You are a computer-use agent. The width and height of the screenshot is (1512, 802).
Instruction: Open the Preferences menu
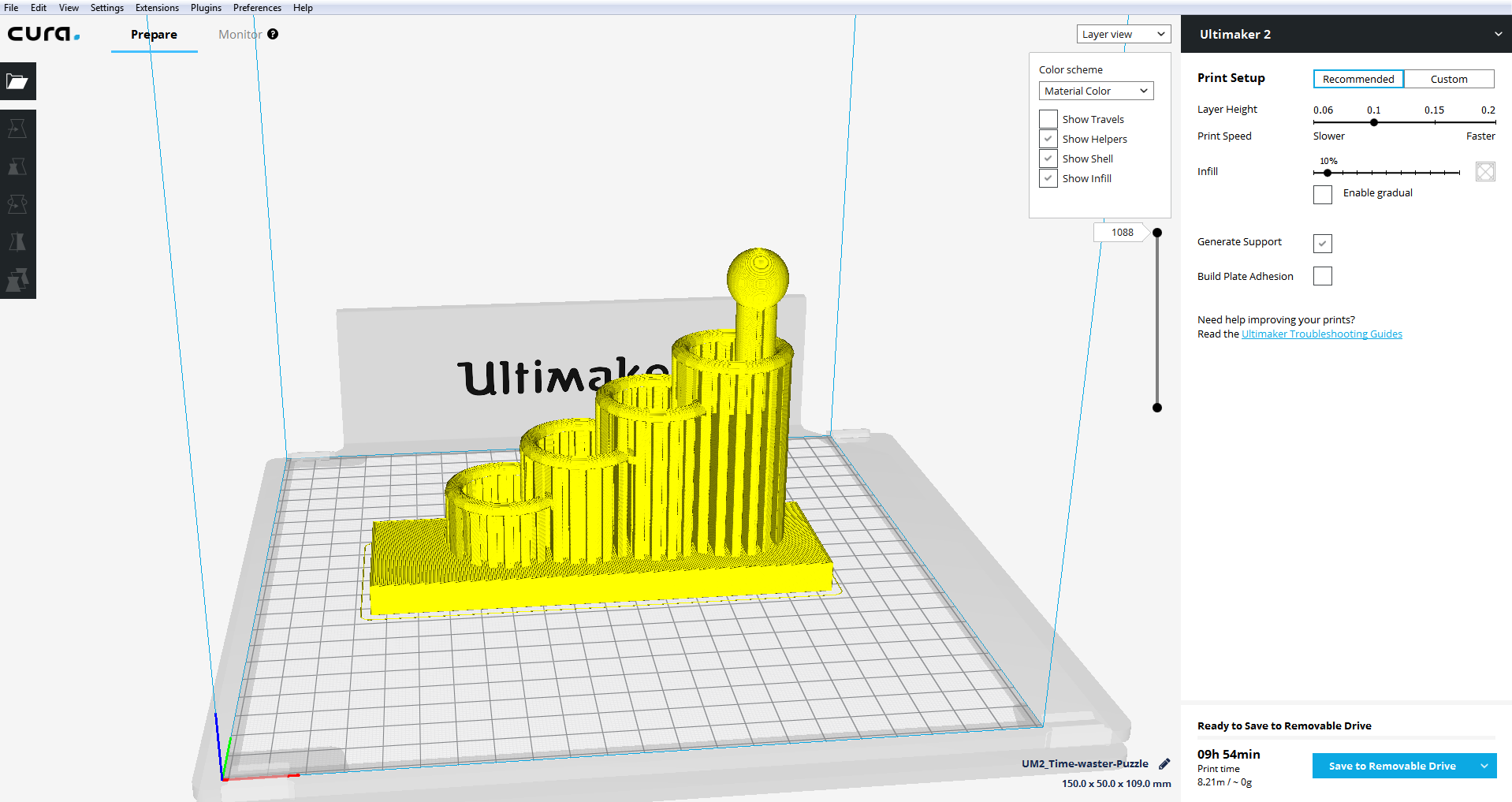click(x=257, y=7)
